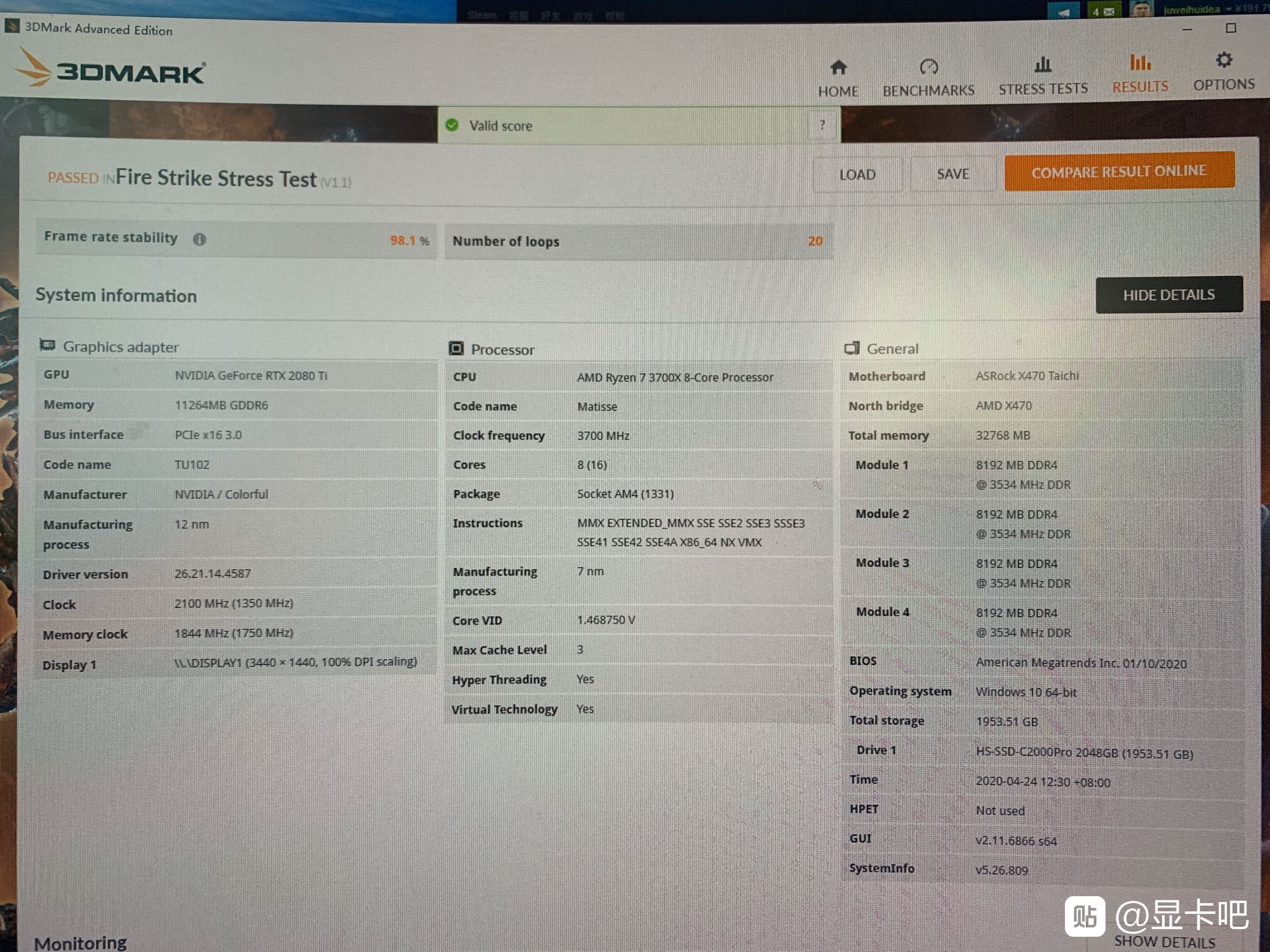Image resolution: width=1270 pixels, height=952 pixels.
Task: Click the Steam menu in the background window
Action: (x=482, y=15)
